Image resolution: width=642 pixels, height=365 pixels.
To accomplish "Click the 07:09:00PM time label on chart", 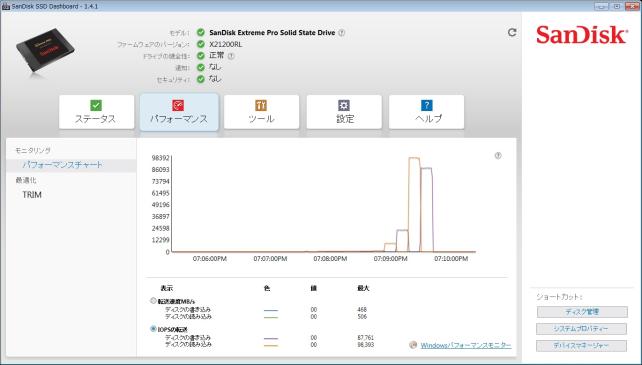I will 391,259.
